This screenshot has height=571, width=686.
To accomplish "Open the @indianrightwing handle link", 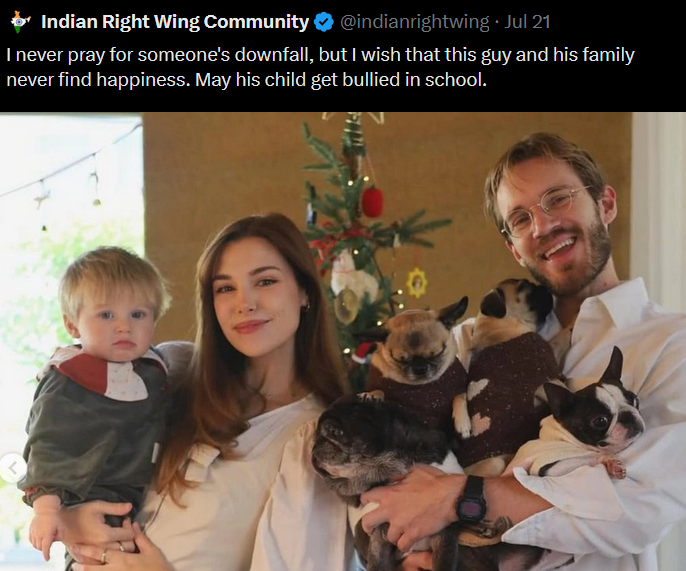I will (414, 22).
